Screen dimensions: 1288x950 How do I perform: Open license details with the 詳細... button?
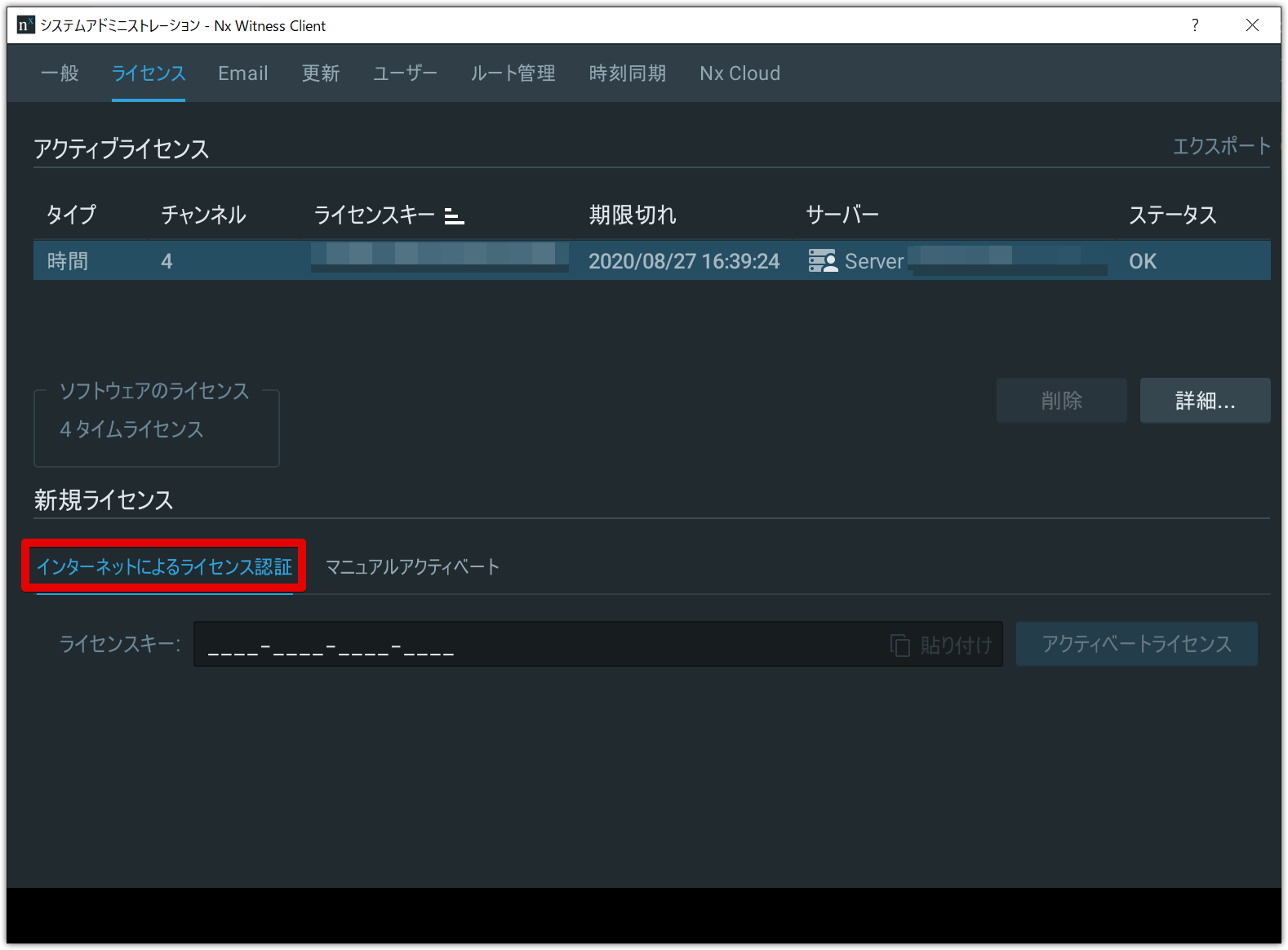click(1206, 400)
